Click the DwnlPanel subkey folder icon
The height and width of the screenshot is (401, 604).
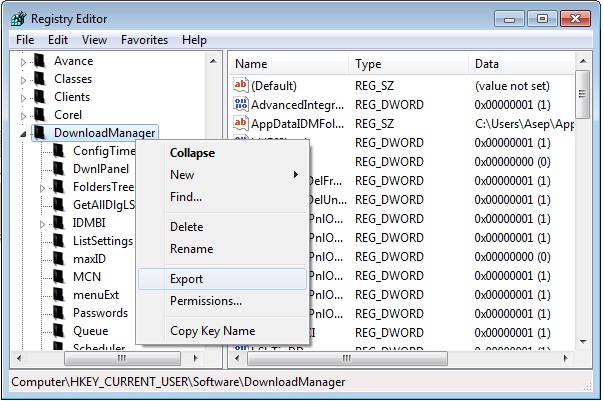tap(58, 169)
